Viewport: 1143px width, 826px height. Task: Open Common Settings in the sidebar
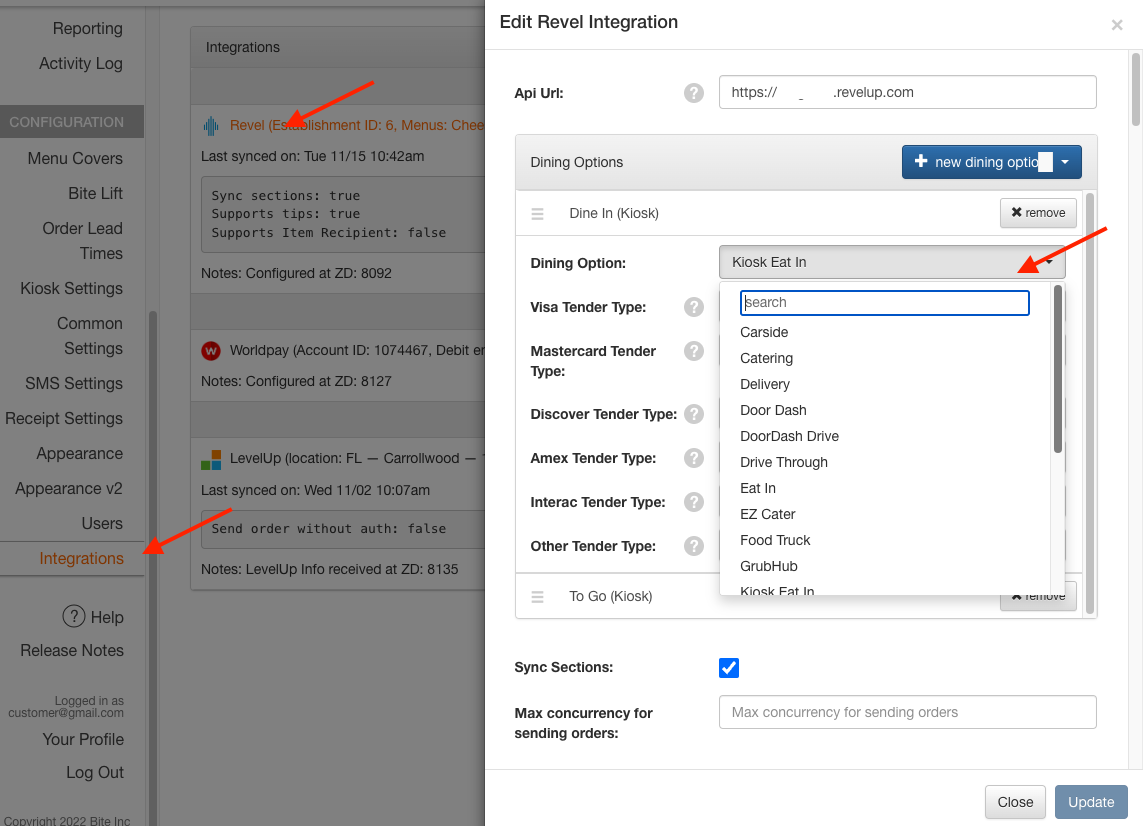click(90, 336)
